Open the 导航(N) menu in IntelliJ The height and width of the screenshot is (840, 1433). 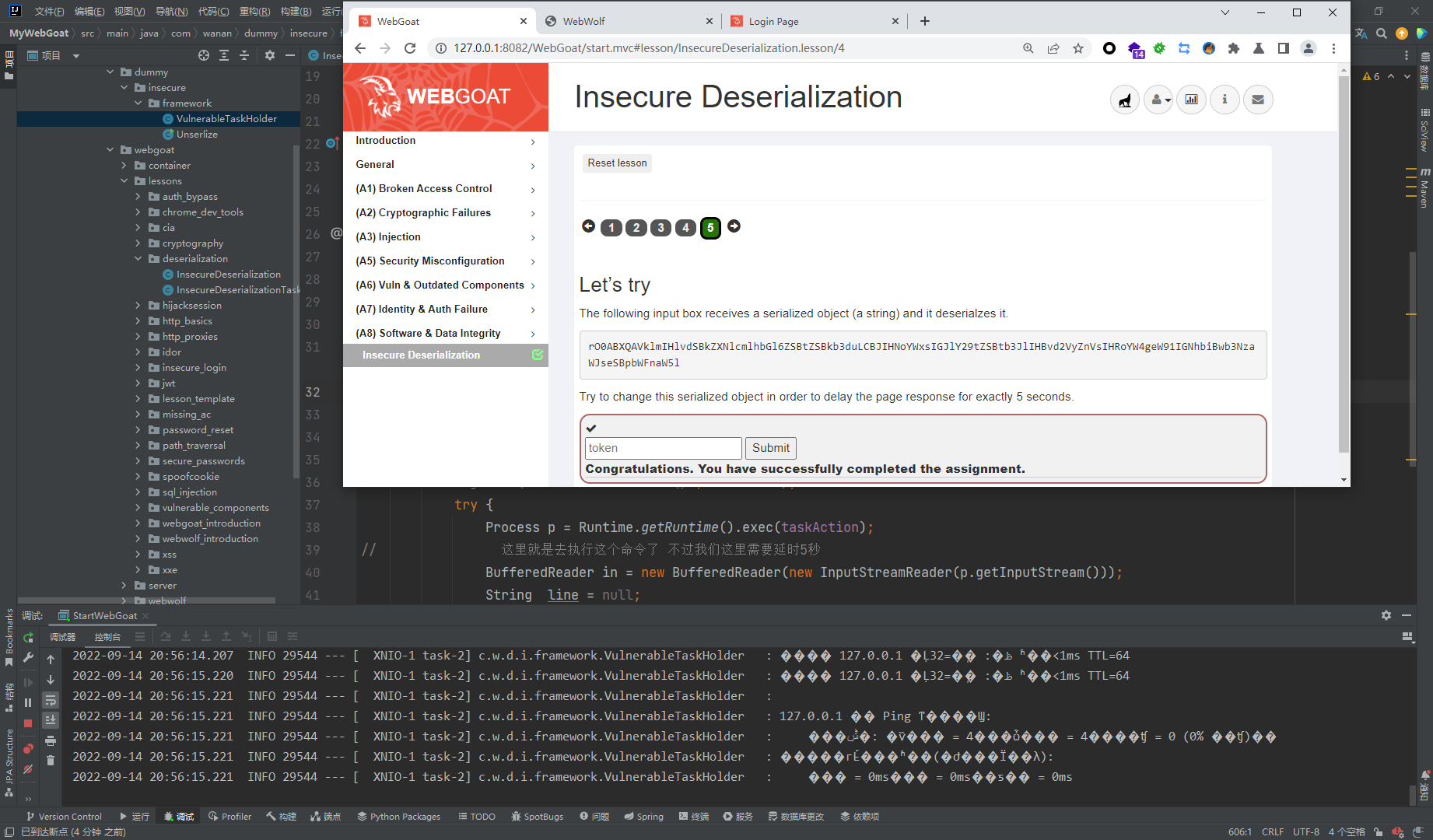pyautogui.click(x=171, y=11)
